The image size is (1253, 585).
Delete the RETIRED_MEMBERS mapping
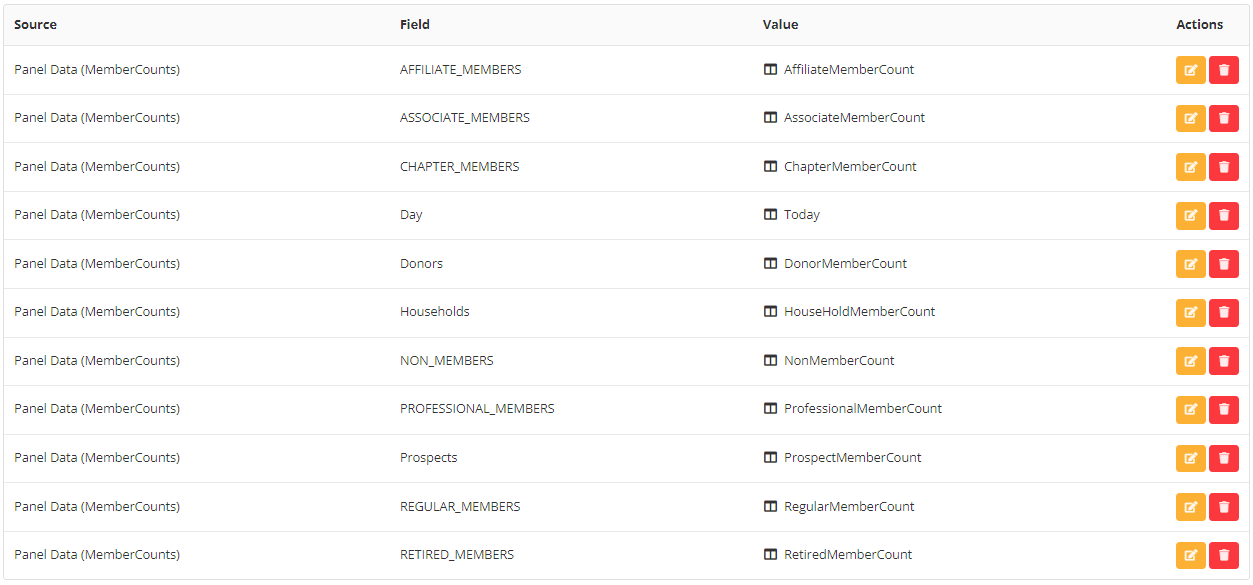pos(1223,555)
